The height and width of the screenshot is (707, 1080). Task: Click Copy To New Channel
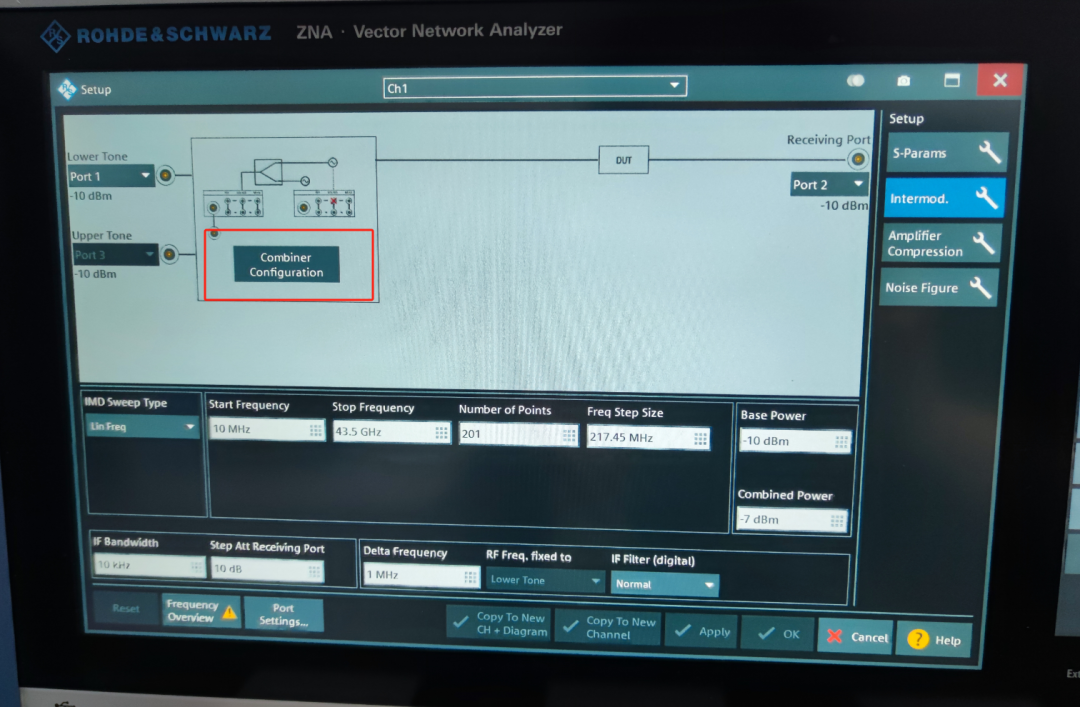(x=608, y=627)
